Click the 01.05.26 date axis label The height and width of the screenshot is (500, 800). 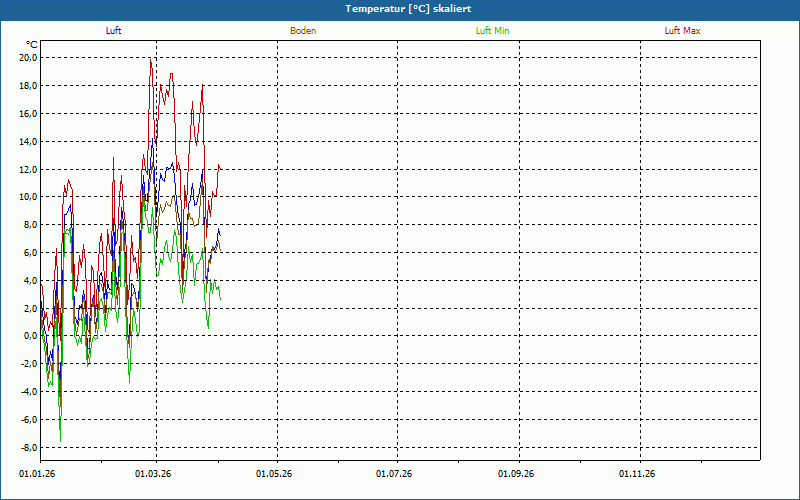pyautogui.click(x=274, y=473)
